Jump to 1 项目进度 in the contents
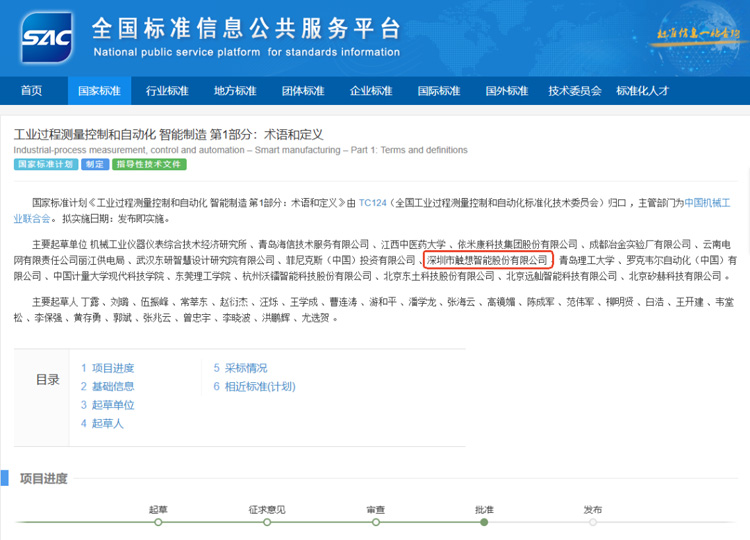The image size is (750, 540). (x=108, y=367)
